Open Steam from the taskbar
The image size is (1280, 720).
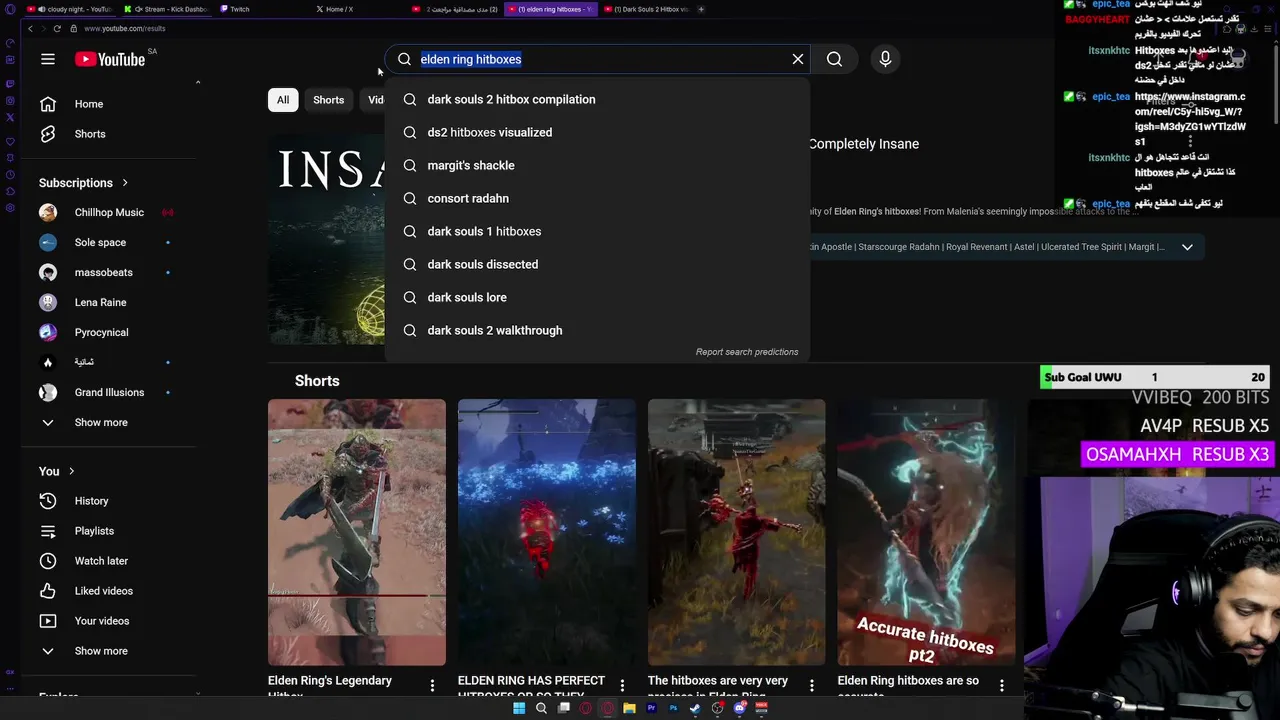pyautogui.click(x=695, y=708)
